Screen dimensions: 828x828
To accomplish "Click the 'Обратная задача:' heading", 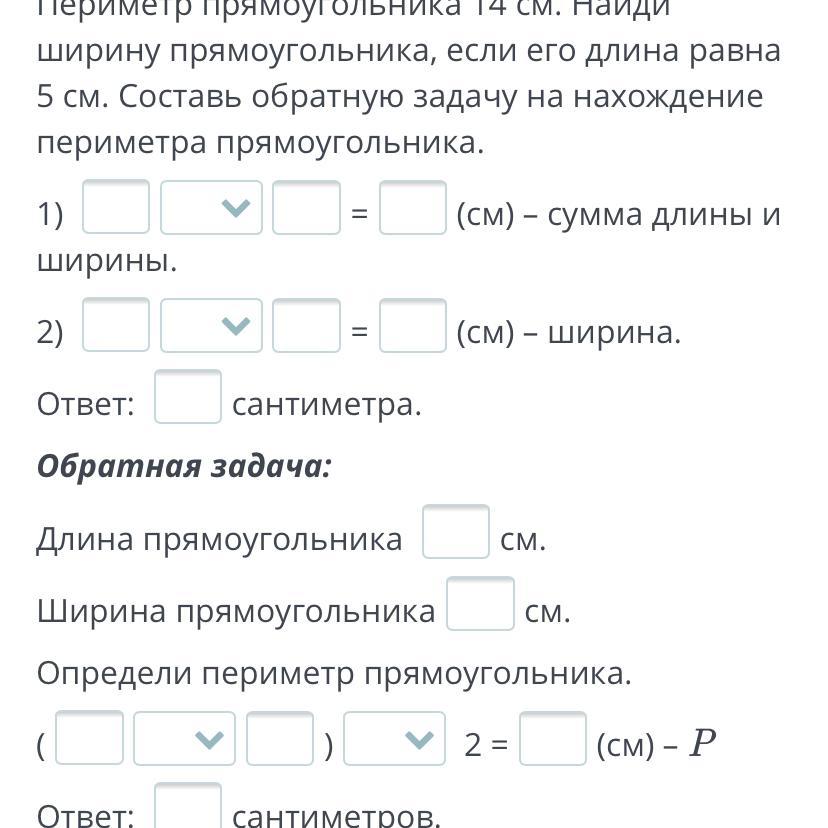I will click(x=184, y=466).
